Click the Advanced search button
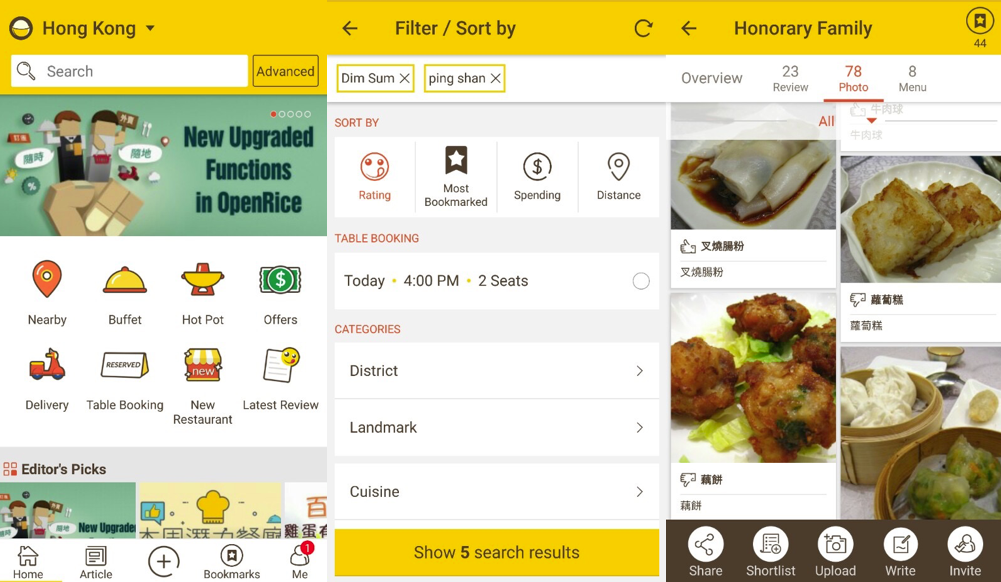1001x582 pixels. pyautogui.click(x=285, y=71)
